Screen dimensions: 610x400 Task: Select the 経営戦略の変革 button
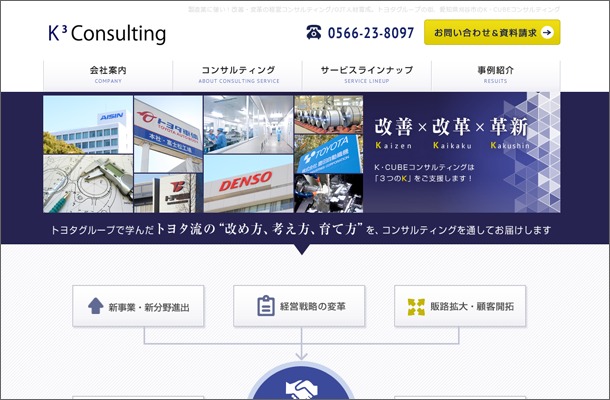click(299, 306)
